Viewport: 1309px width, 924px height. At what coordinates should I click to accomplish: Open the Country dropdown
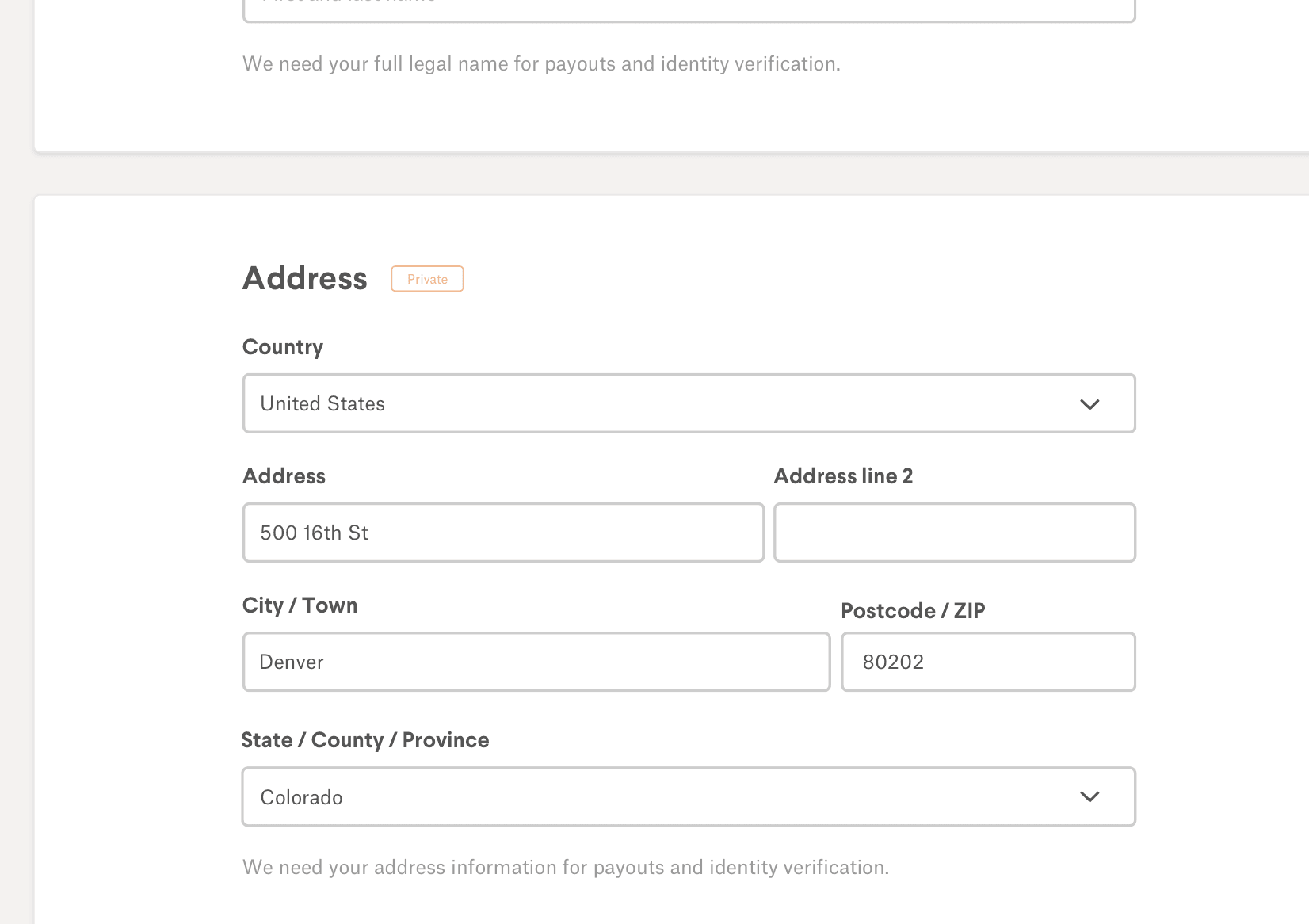pos(689,403)
